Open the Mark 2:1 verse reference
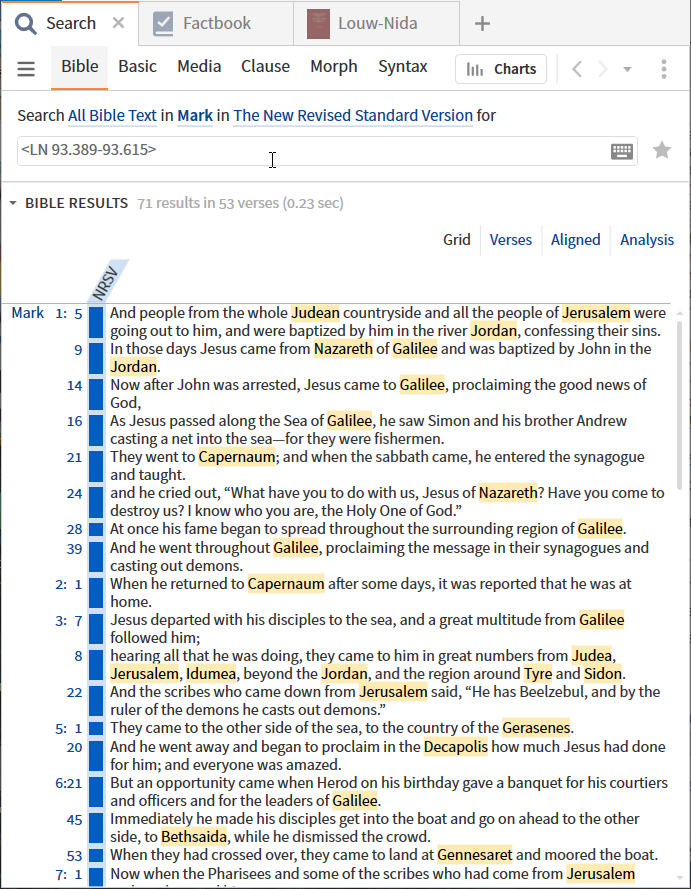The height and width of the screenshot is (889, 691). tap(69, 585)
